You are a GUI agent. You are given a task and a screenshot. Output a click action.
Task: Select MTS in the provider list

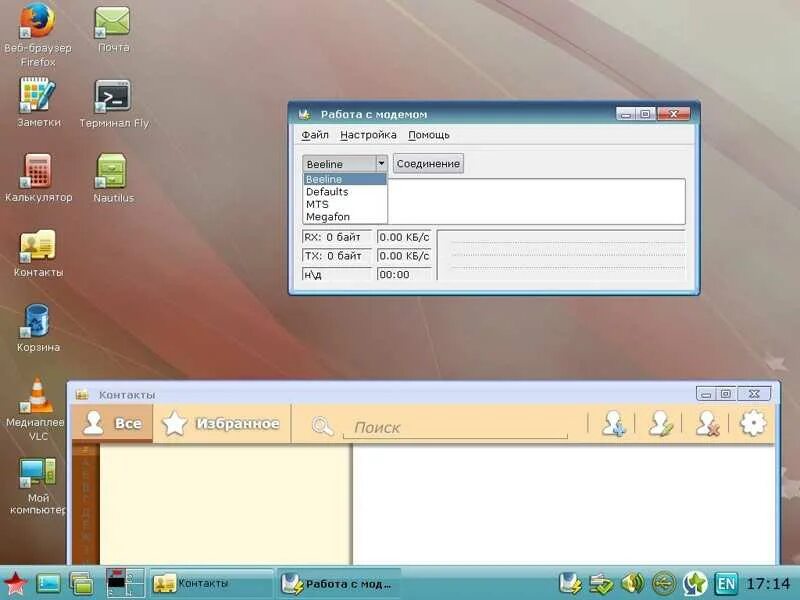(344, 204)
